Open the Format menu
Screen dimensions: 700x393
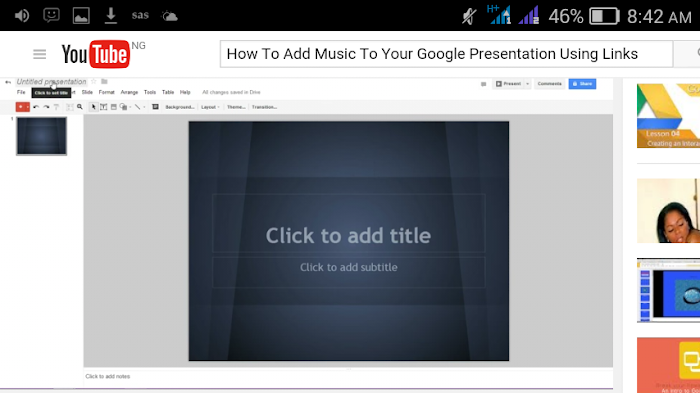point(107,92)
